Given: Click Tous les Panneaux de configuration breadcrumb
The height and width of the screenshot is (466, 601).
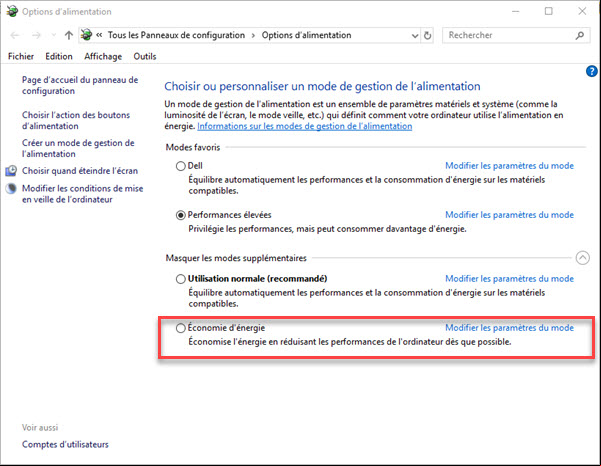Looking at the screenshot, I should tap(176, 35).
